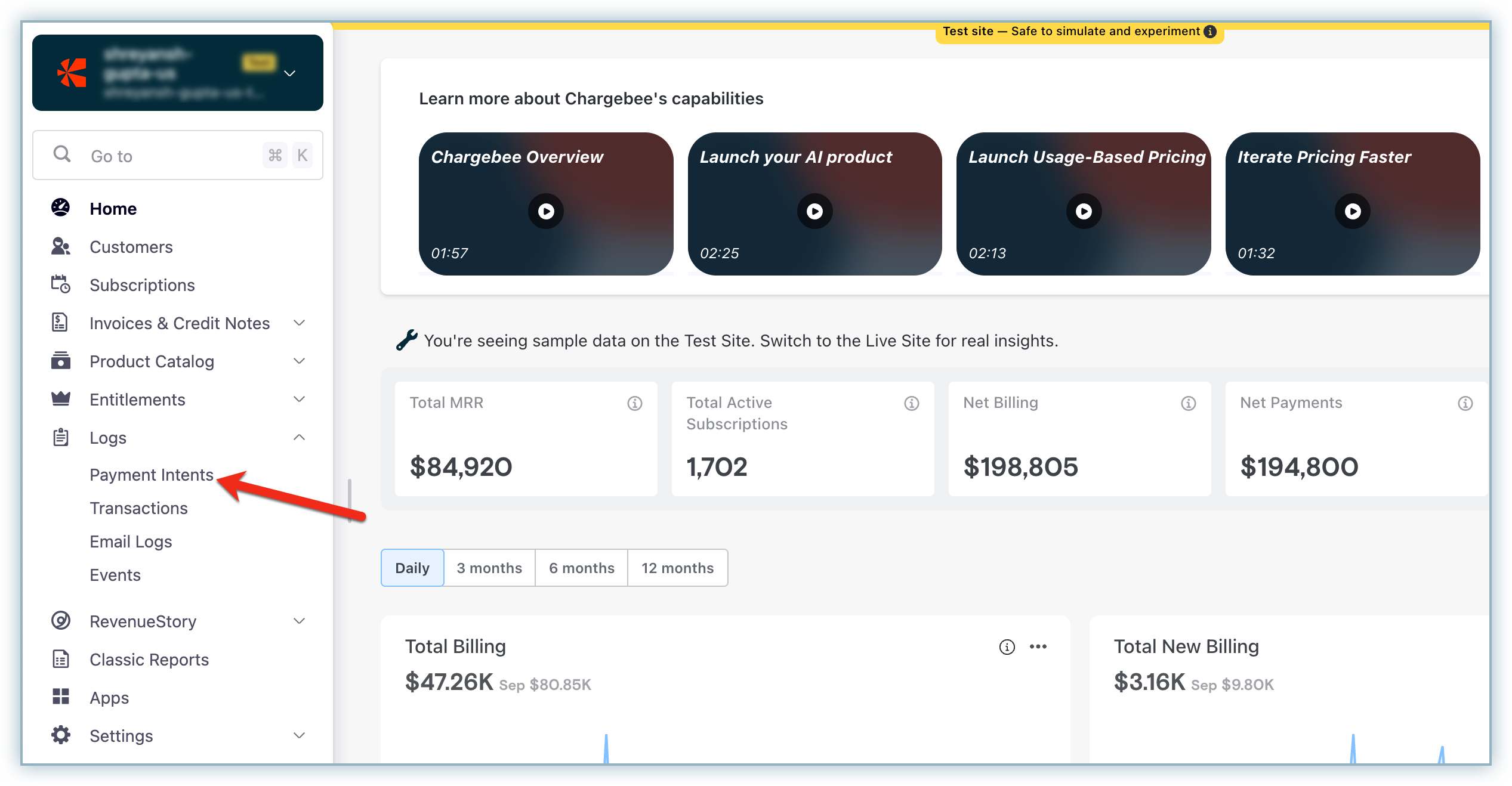Click the Net Billing info icon
This screenshot has height=786, width=1512.
[x=1188, y=403]
